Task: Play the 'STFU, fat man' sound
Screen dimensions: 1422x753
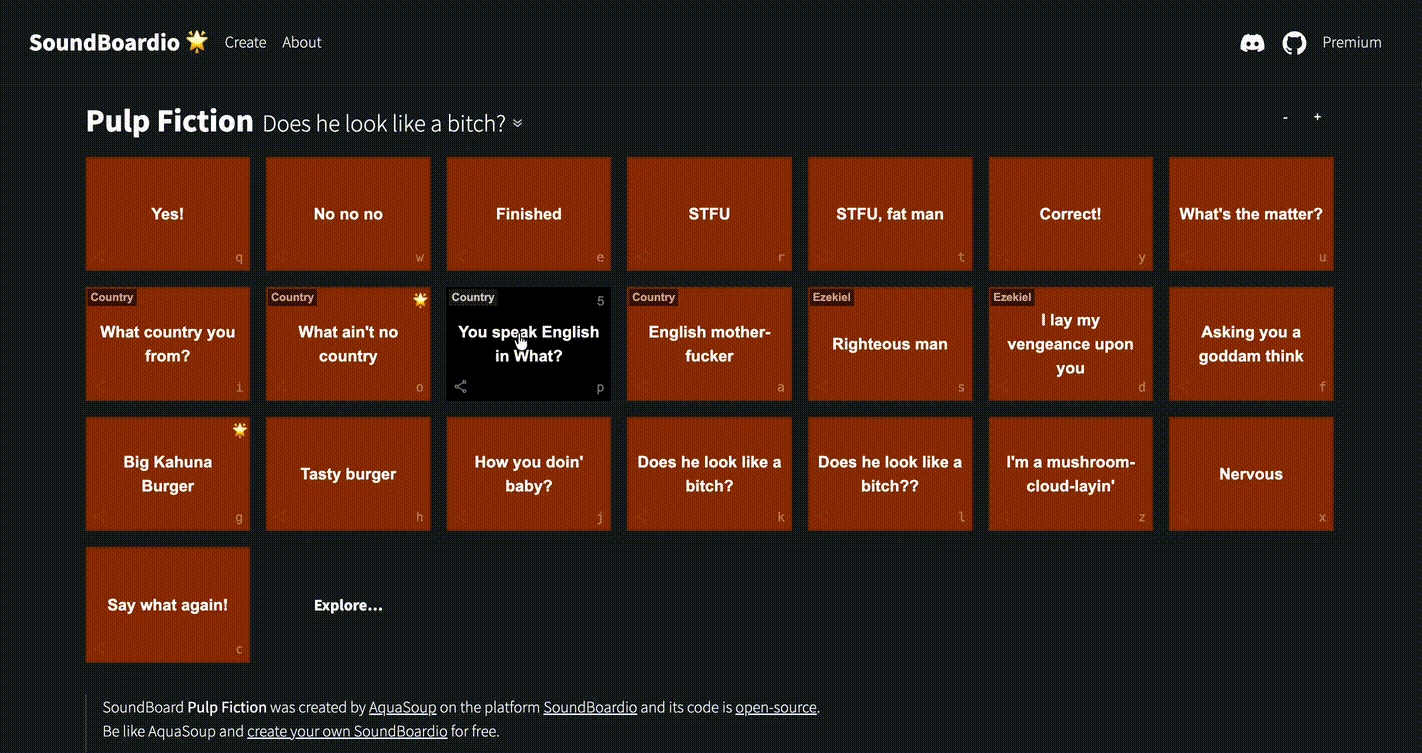Action: pos(890,214)
